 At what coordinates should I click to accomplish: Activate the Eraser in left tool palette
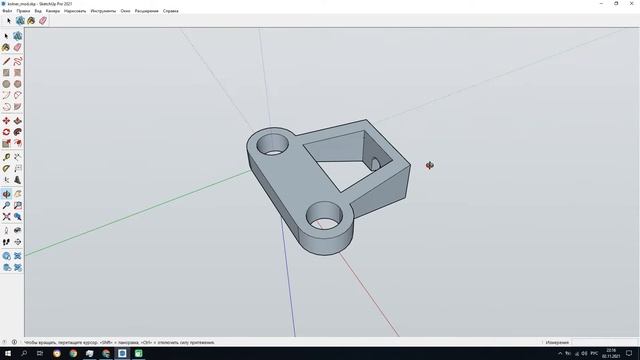click(x=18, y=48)
